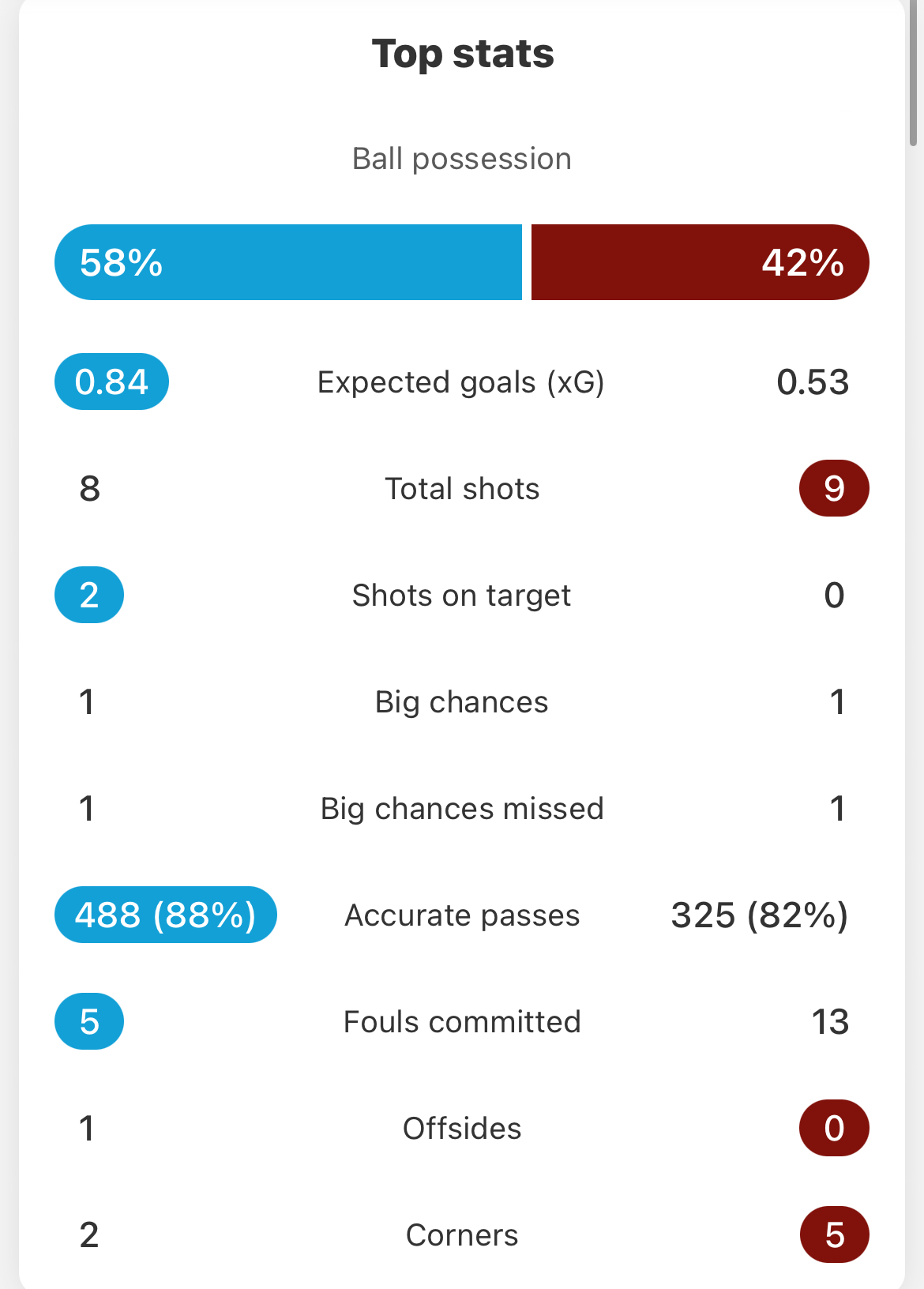Tap the 325 (82%) accurate passes value
Screen dimensions: 924x1289
(760, 915)
